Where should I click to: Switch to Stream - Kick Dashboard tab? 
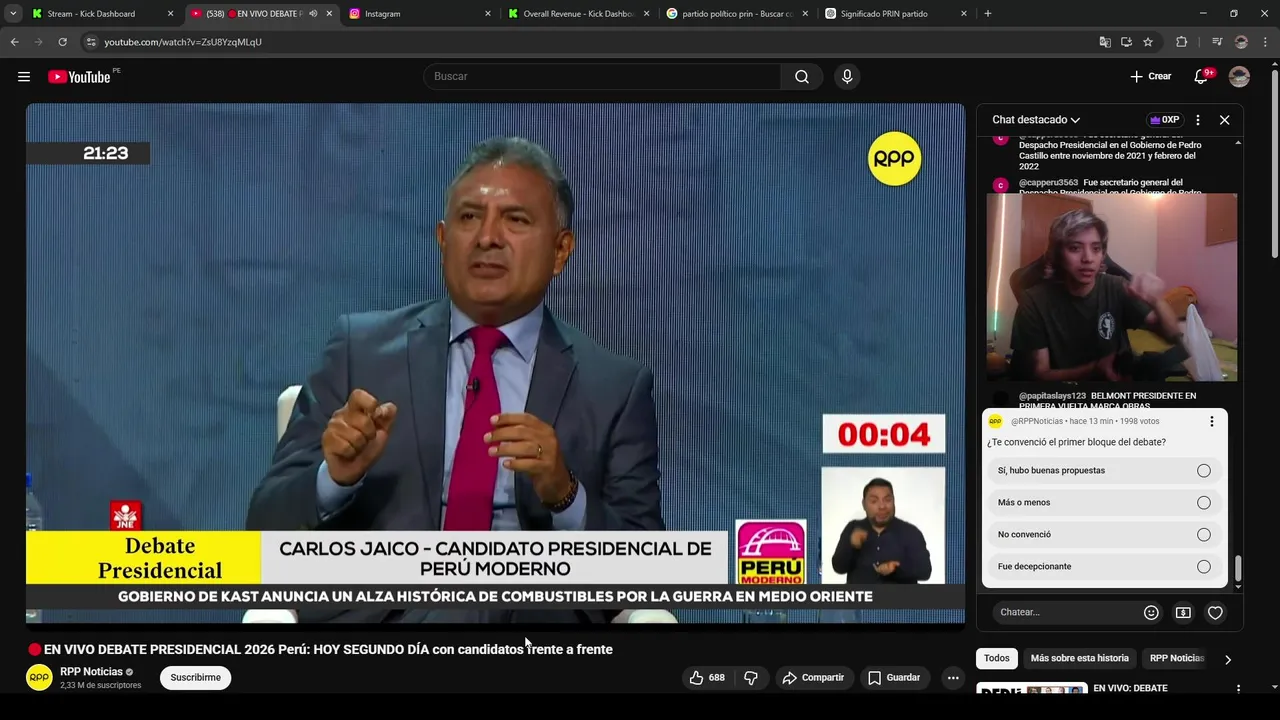pos(103,14)
